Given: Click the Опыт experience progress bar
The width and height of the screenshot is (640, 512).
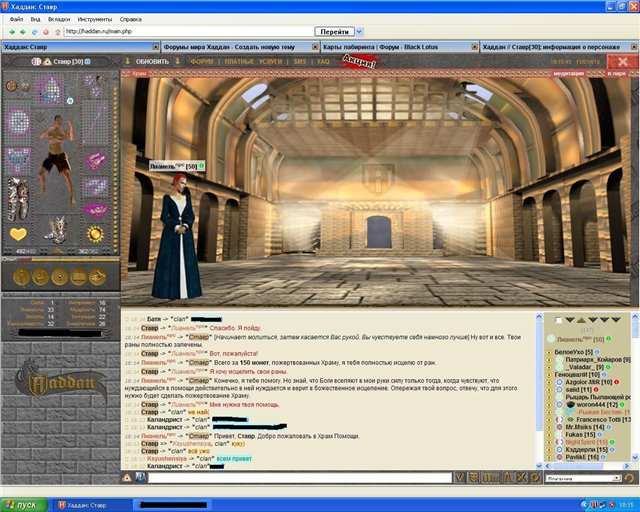Looking at the screenshot, I should pos(61,259).
